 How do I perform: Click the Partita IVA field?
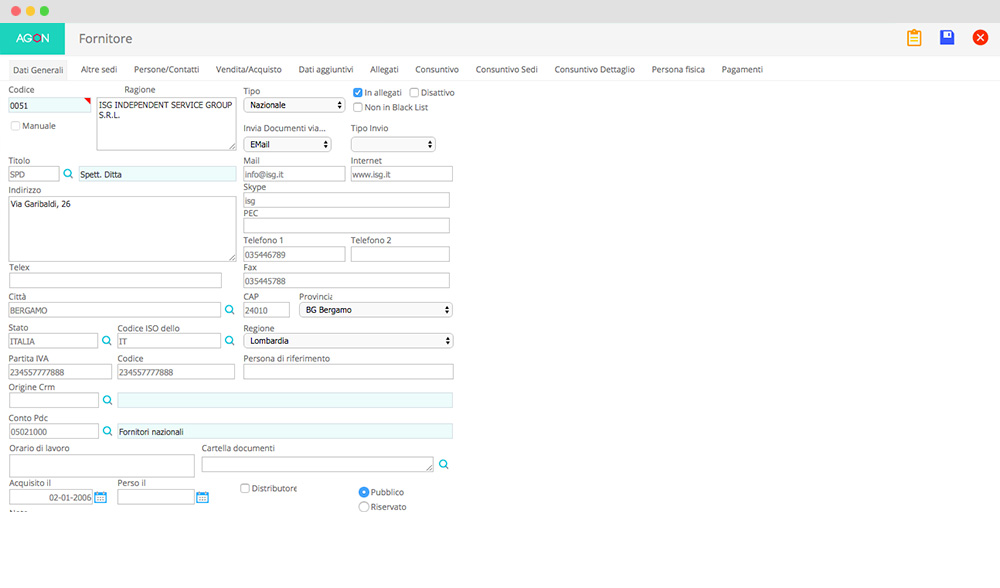(x=60, y=372)
